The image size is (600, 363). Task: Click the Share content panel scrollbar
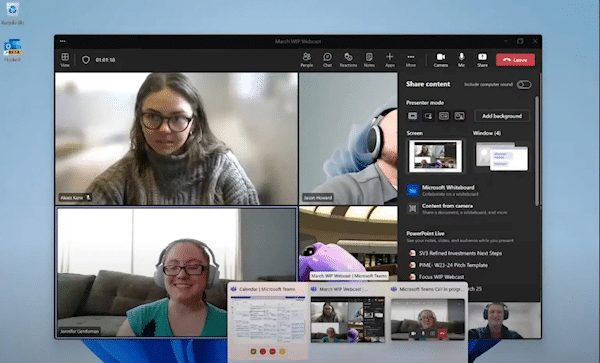(537, 151)
